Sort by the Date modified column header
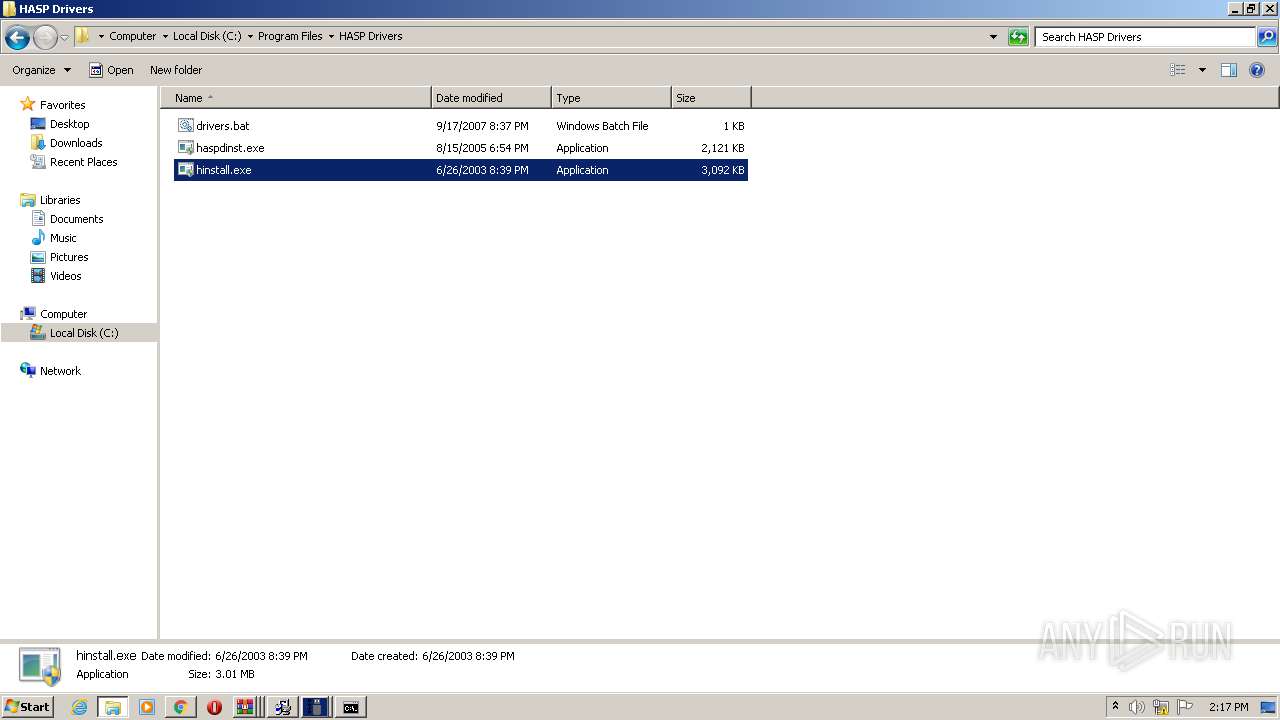The height and width of the screenshot is (720, 1280). [491, 98]
